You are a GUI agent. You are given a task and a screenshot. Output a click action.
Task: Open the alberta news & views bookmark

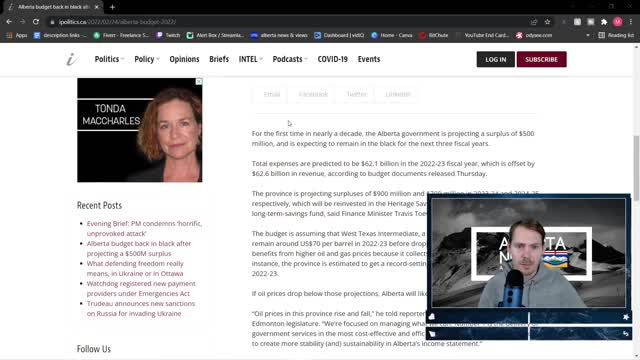click(x=279, y=36)
